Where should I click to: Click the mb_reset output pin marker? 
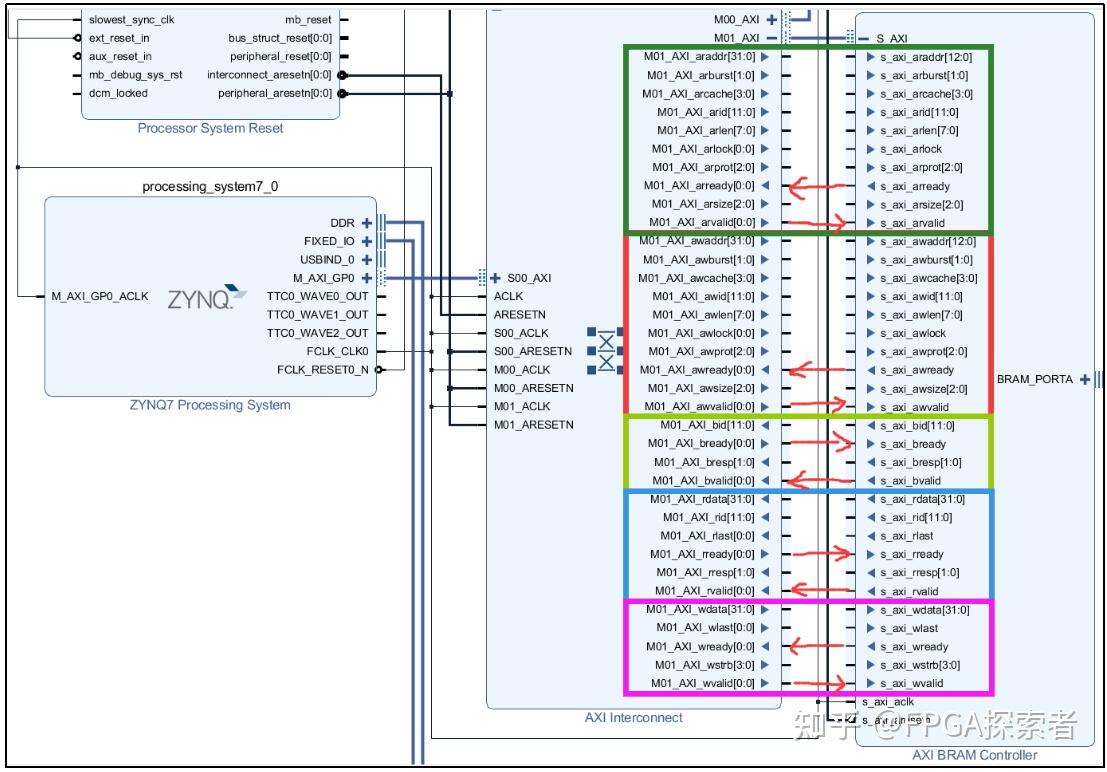344,18
